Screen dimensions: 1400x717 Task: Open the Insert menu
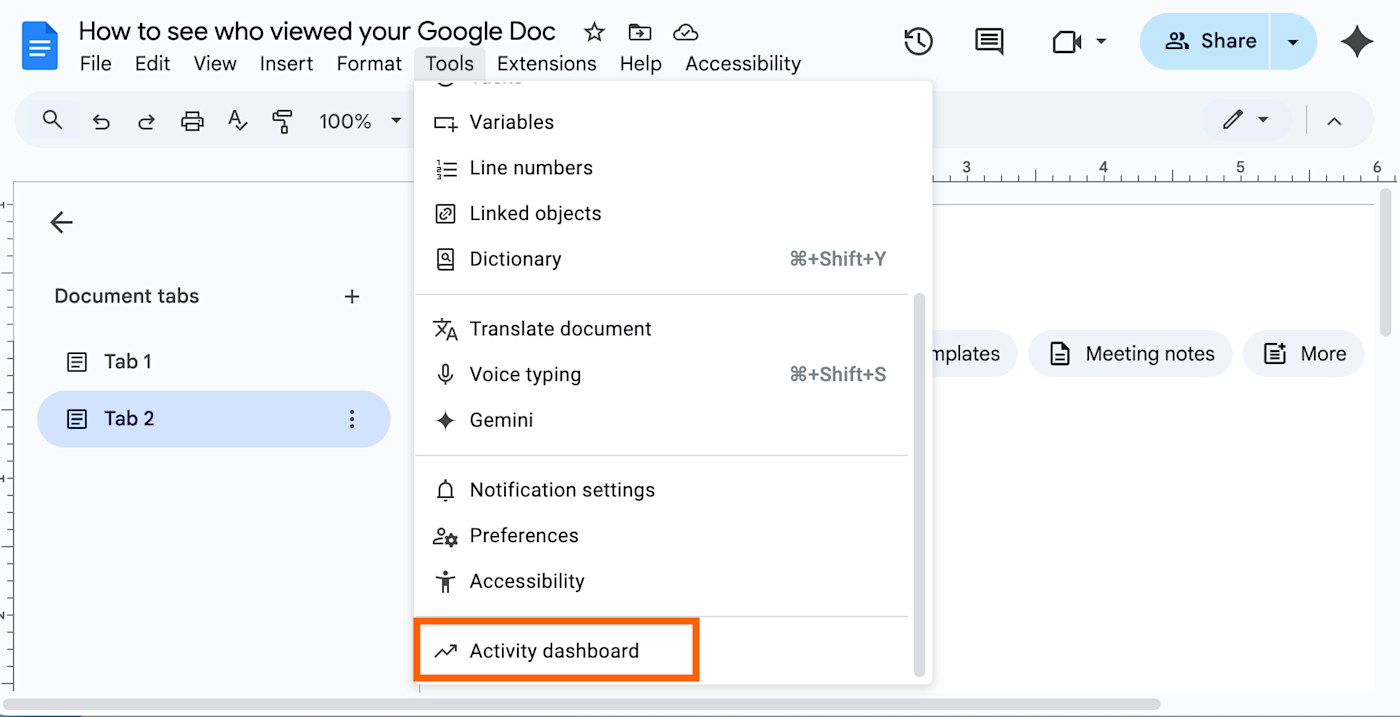pyautogui.click(x=287, y=63)
